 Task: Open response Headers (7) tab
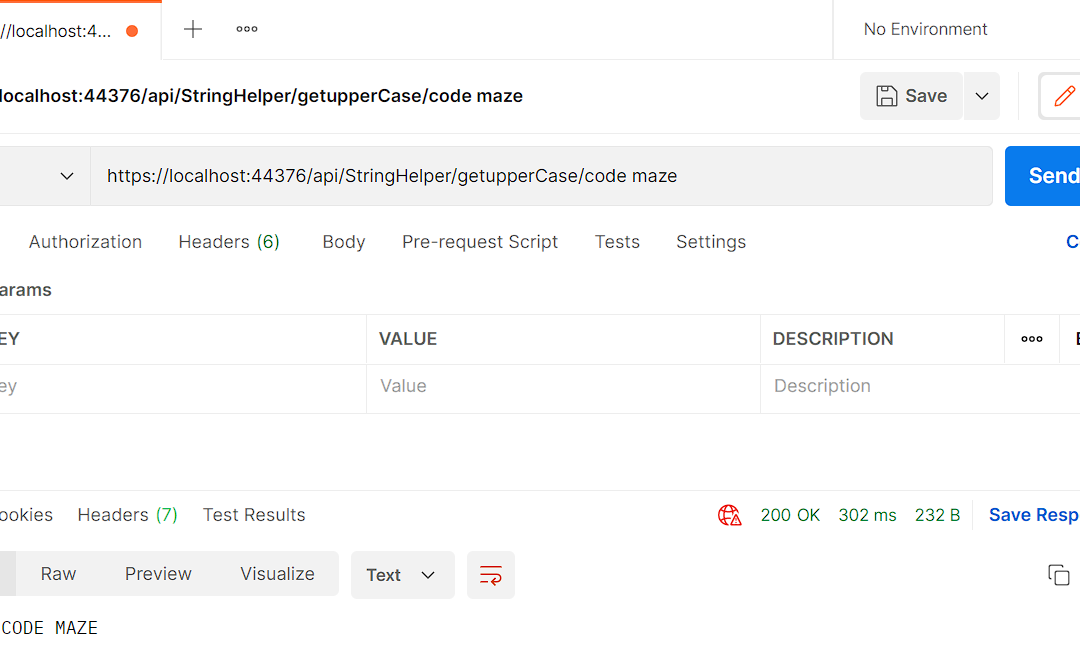(127, 515)
